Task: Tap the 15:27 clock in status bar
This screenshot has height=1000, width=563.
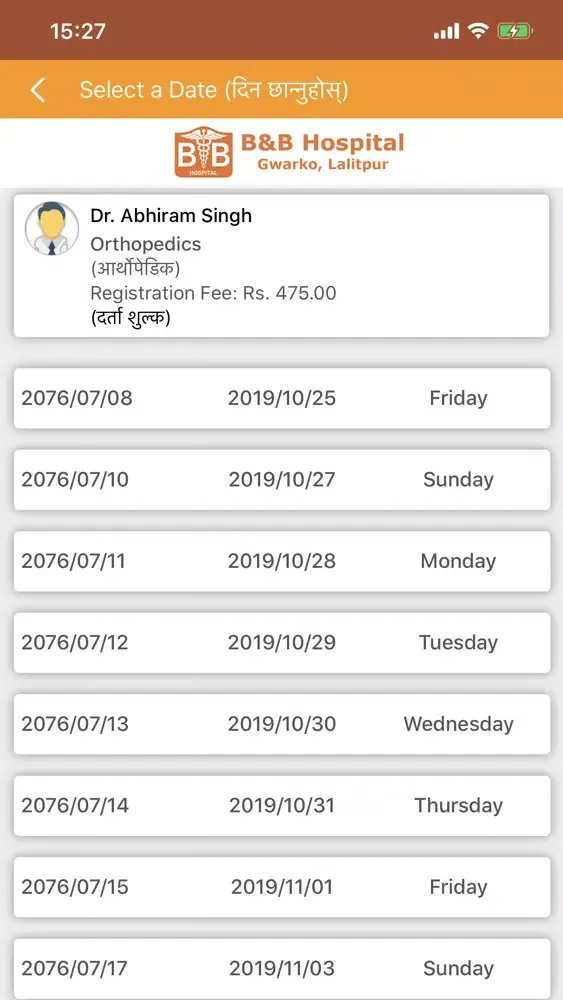Action: click(x=78, y=31)
